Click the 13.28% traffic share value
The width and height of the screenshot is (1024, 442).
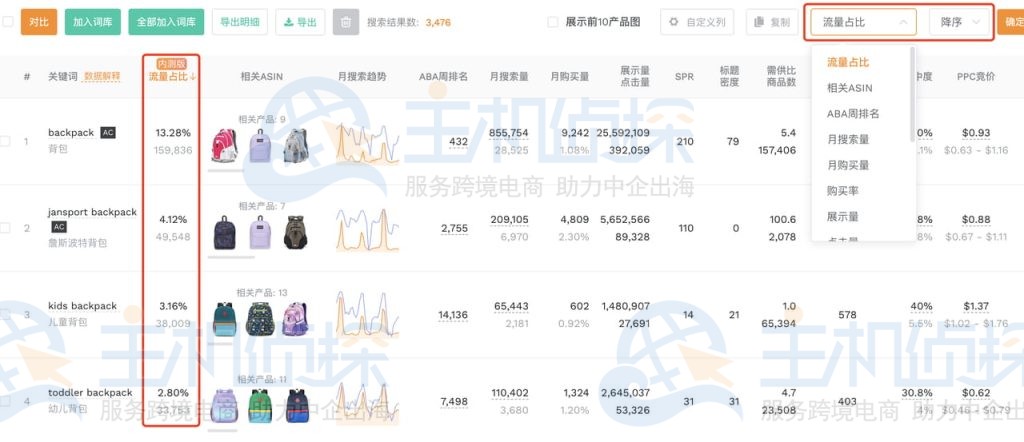[x=173, y=133]
